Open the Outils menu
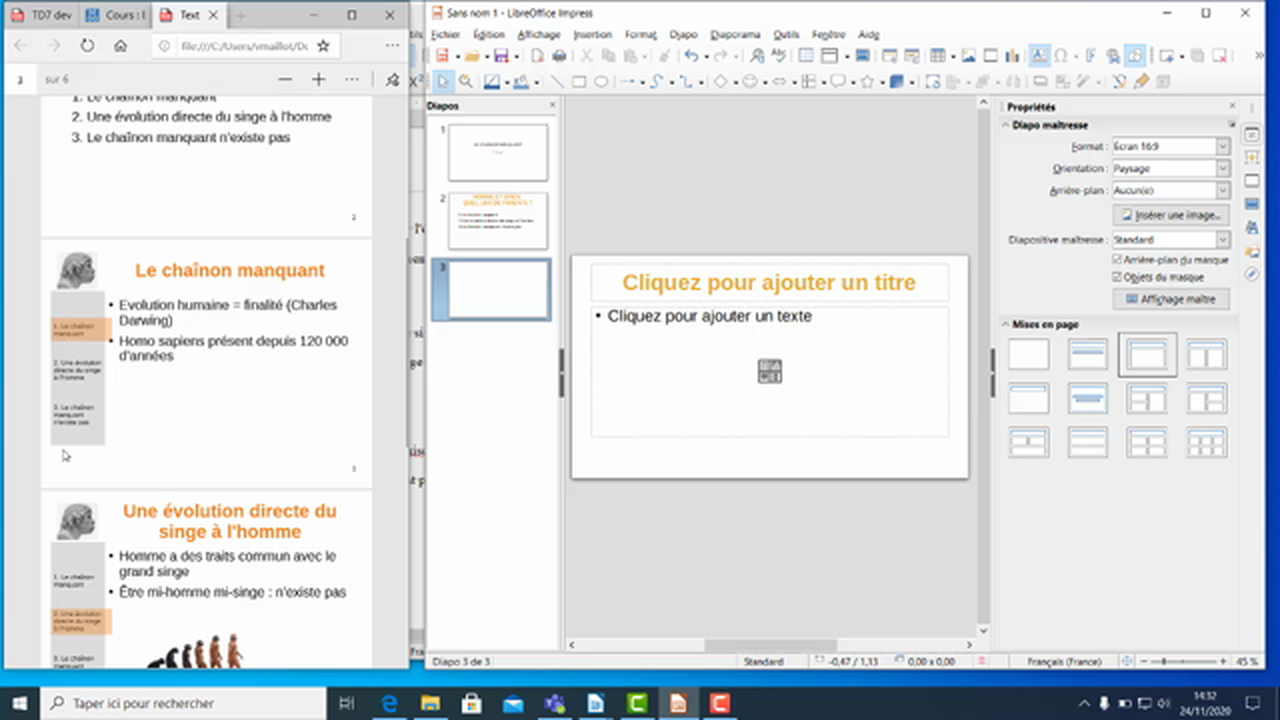 pyautogui.click(x=786, y=34)
